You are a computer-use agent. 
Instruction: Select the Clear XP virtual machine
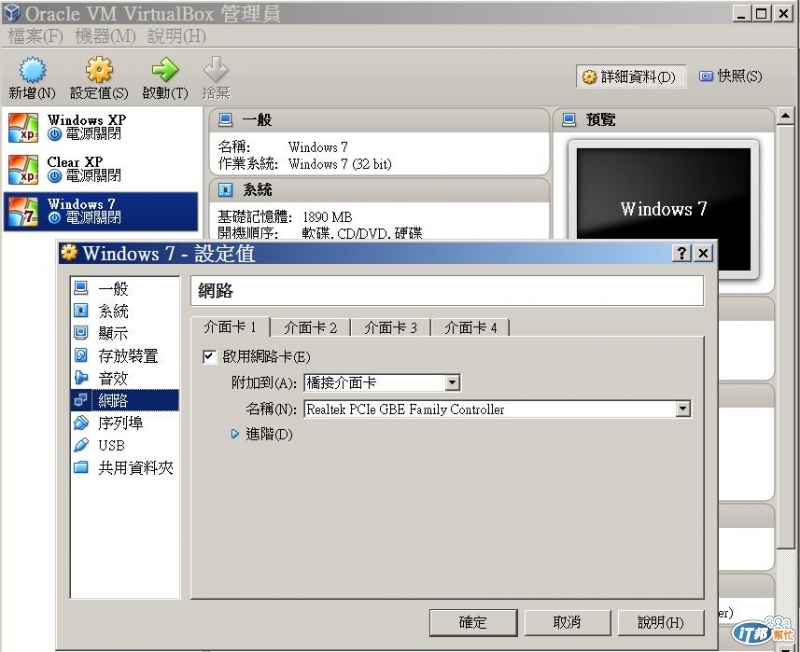click(101, 169)
